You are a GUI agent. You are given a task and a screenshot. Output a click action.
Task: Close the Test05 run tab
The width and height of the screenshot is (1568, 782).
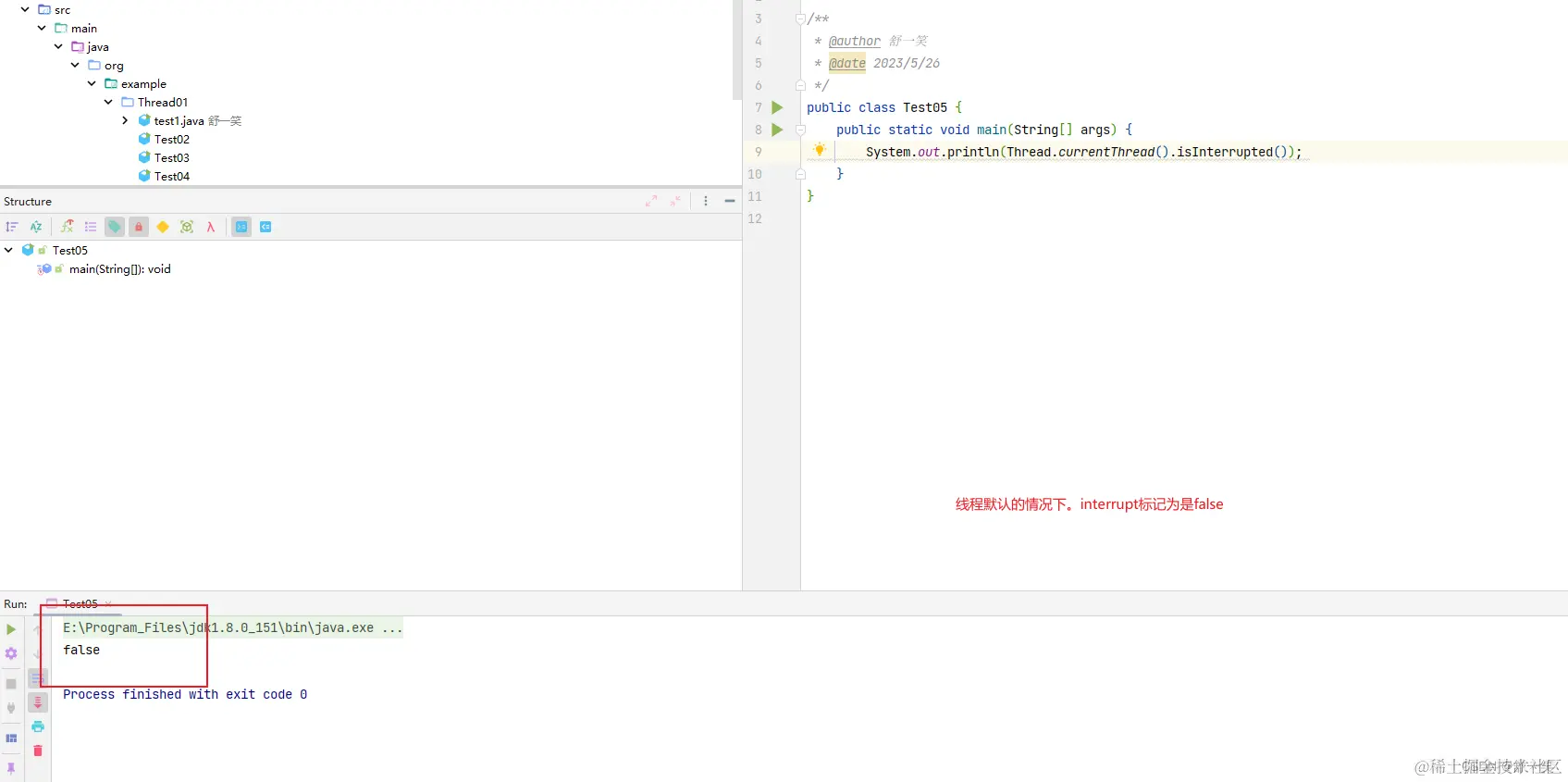pos(108,603)
